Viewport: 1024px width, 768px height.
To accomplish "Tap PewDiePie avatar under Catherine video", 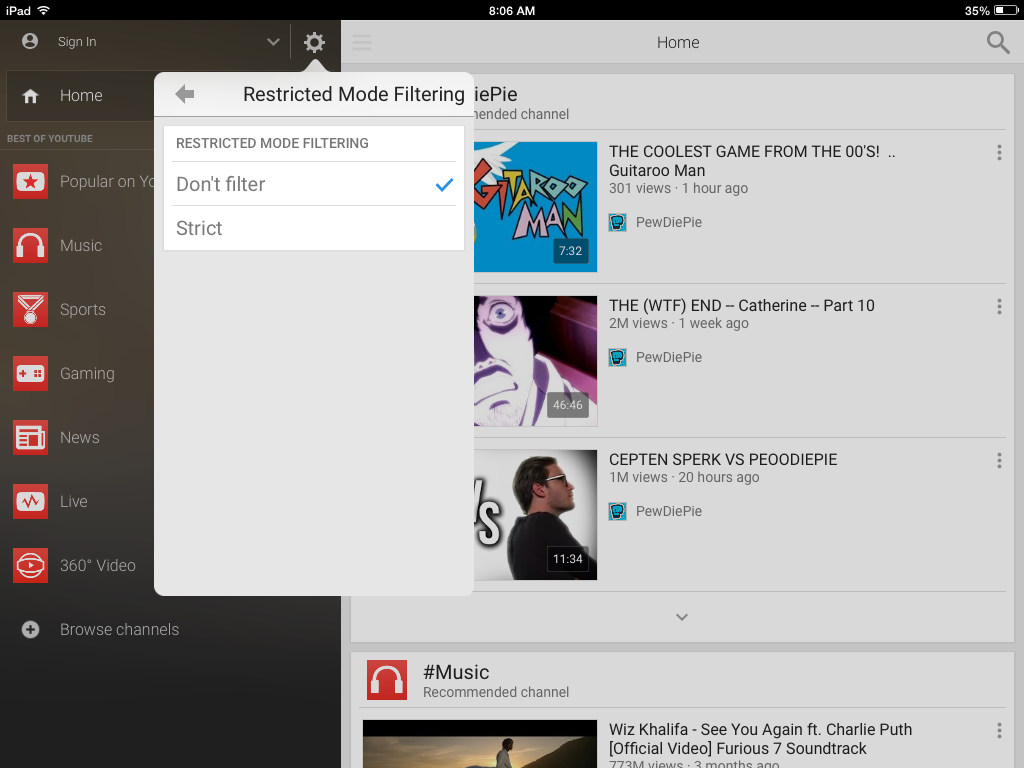I will tap(618, 357).
